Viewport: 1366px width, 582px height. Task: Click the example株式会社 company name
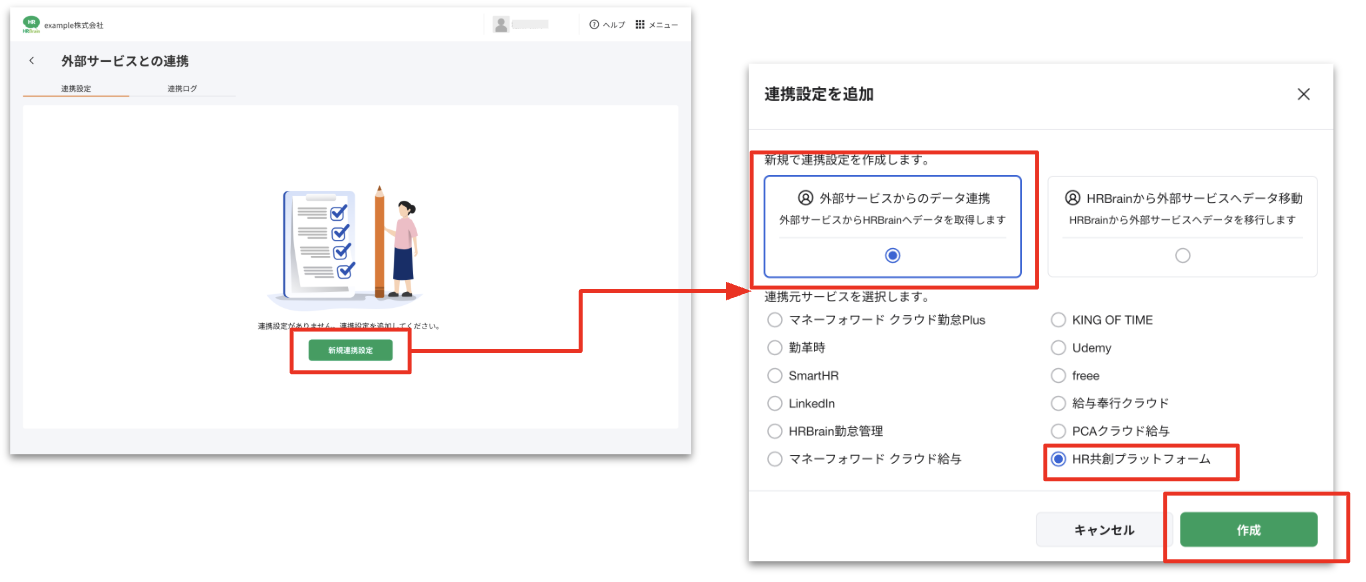(73, 25)
